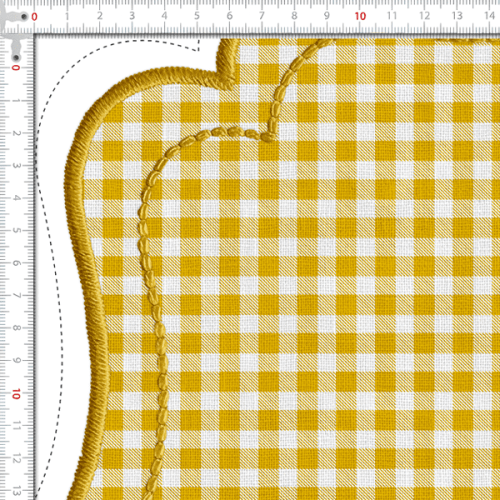
Task: Click the 13 mark on the horizontal ruler
Action: [457, 16]
